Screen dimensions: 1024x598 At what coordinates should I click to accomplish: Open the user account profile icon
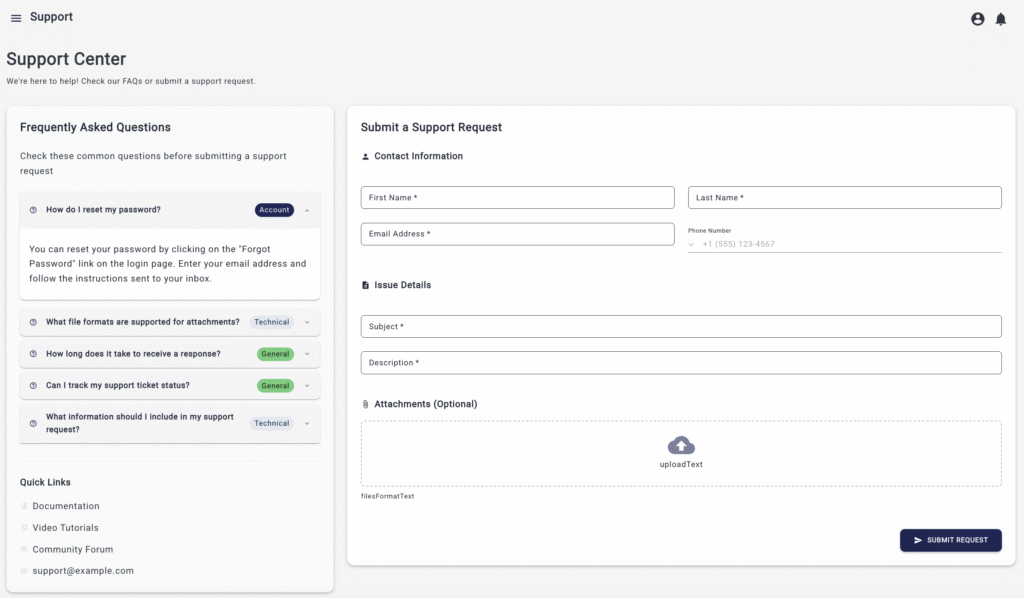(978, 19)
